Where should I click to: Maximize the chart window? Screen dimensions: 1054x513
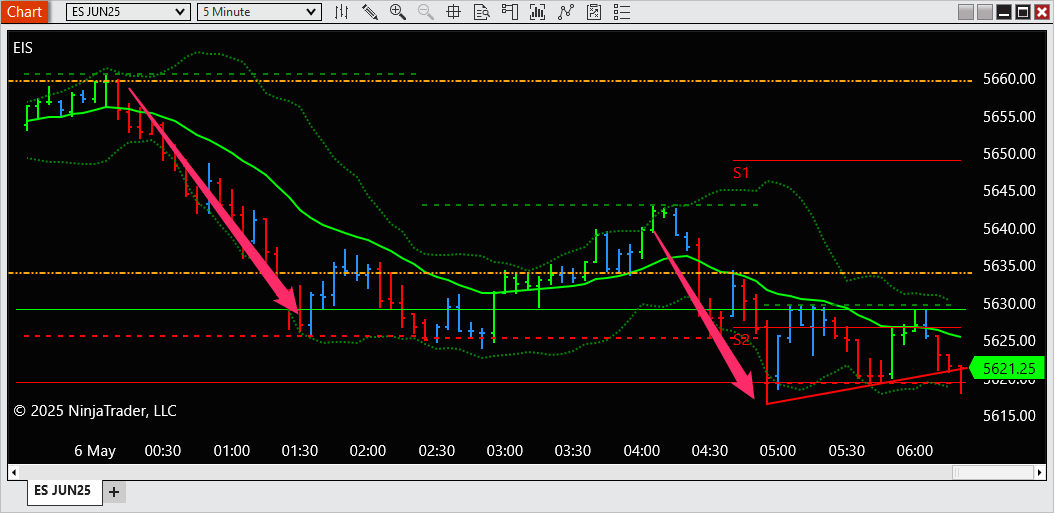click(x=1022, y=11)
